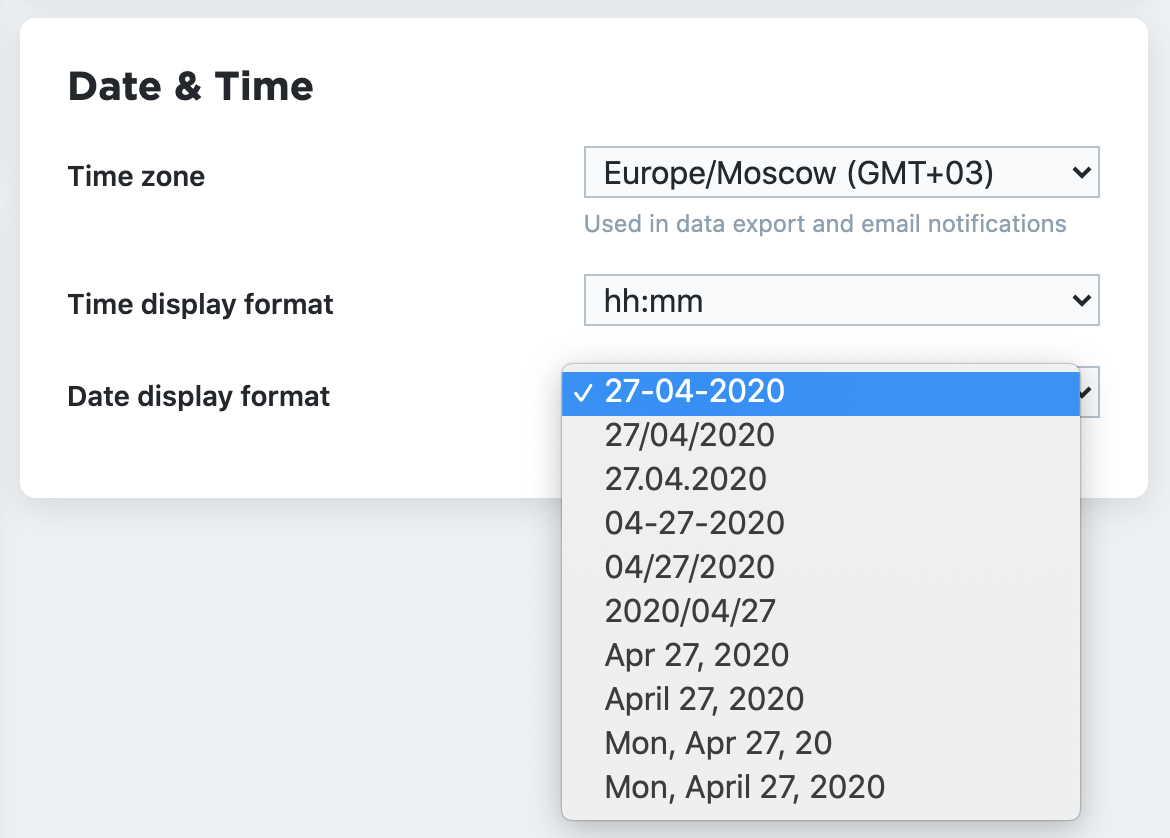Pick the Mon, April 27, 2020 format
This screenshot has height=838, width=1170.
click(744, 787)
